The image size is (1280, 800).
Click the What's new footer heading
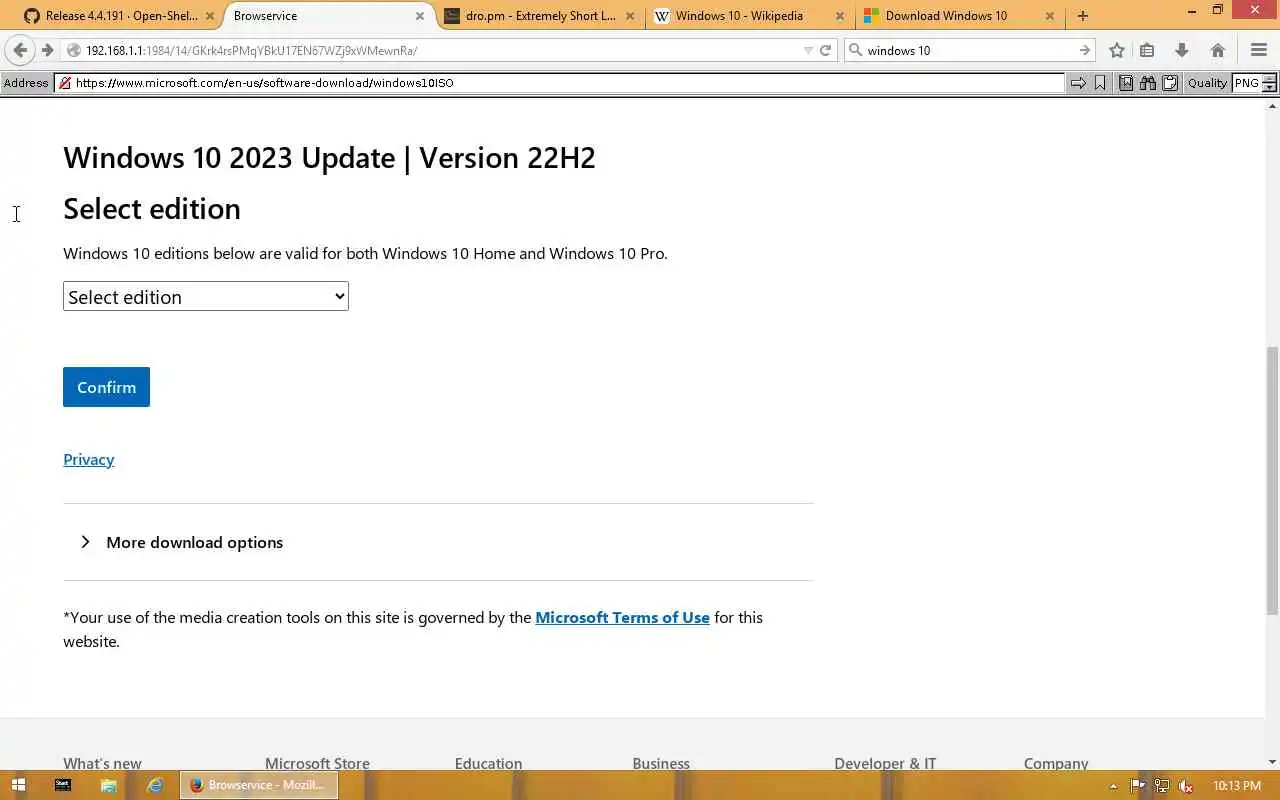click(102, 763)
